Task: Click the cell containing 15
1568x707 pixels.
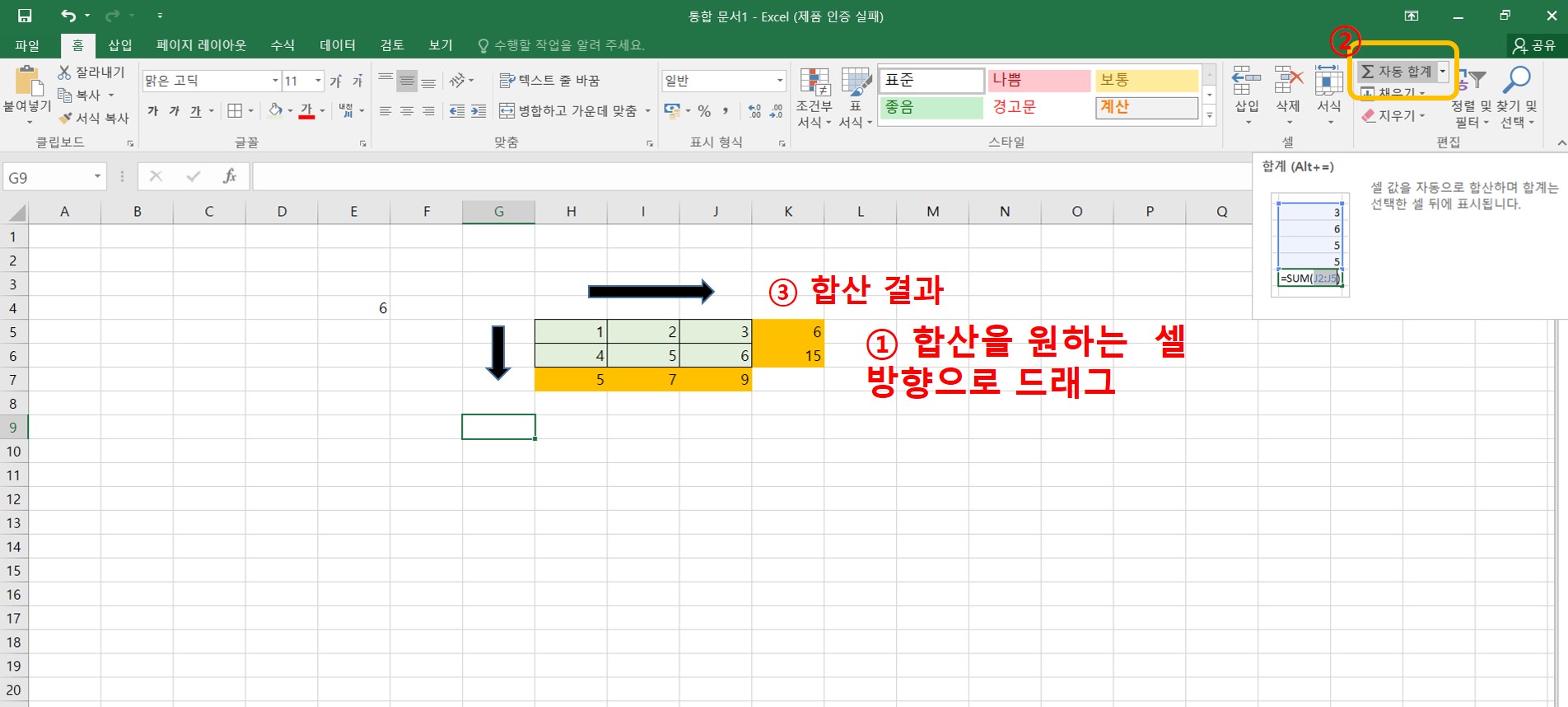Action: [x=788, y=356]
